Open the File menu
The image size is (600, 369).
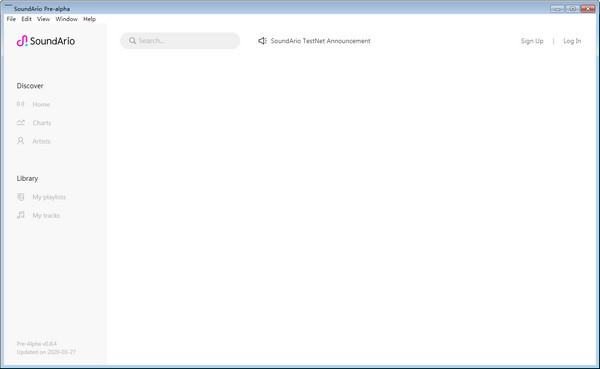pos(11,19)
